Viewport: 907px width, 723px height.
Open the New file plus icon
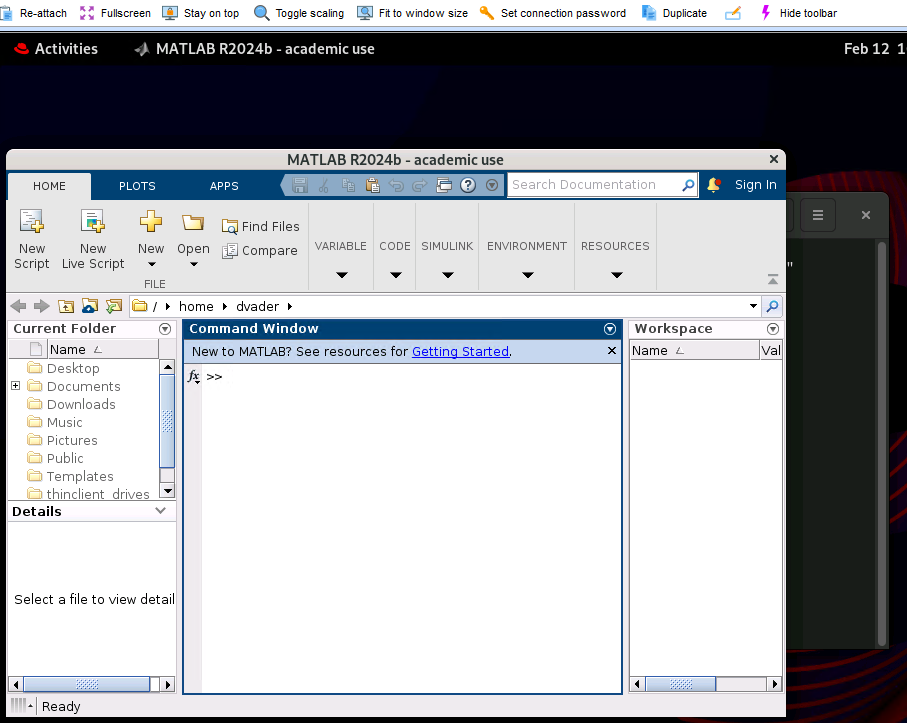pos(151,222)
